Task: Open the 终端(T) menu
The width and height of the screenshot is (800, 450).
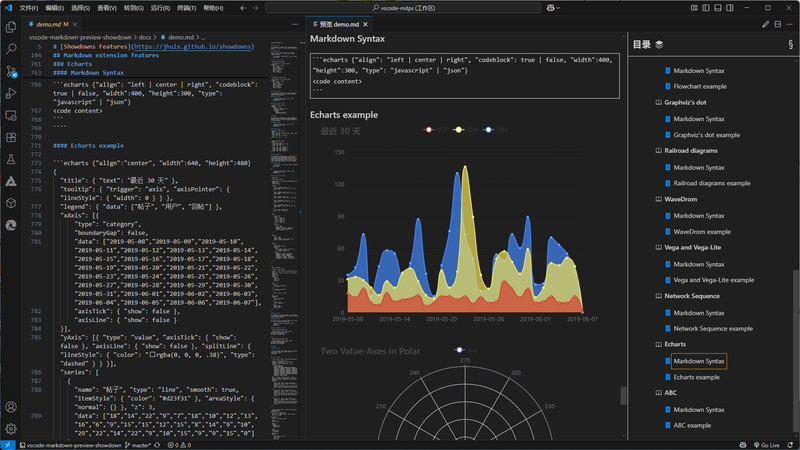Action: coord(186,8)
